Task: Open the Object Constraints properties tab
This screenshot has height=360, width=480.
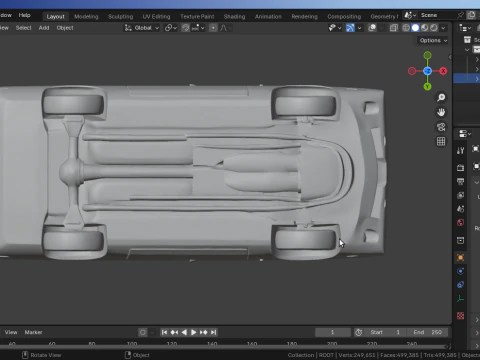Action: (x=461, y=285)
